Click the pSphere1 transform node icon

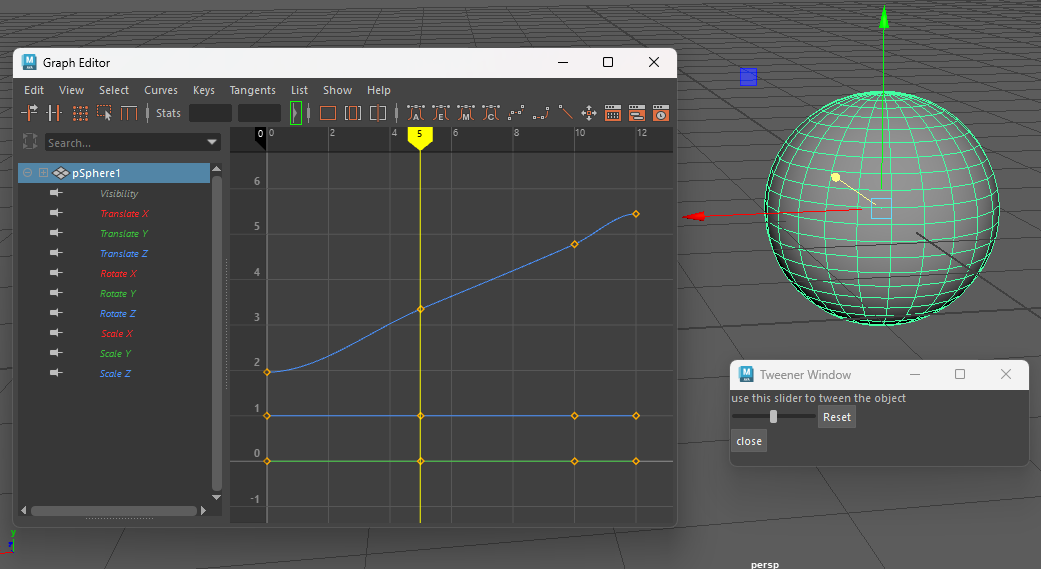coord(61,173)
